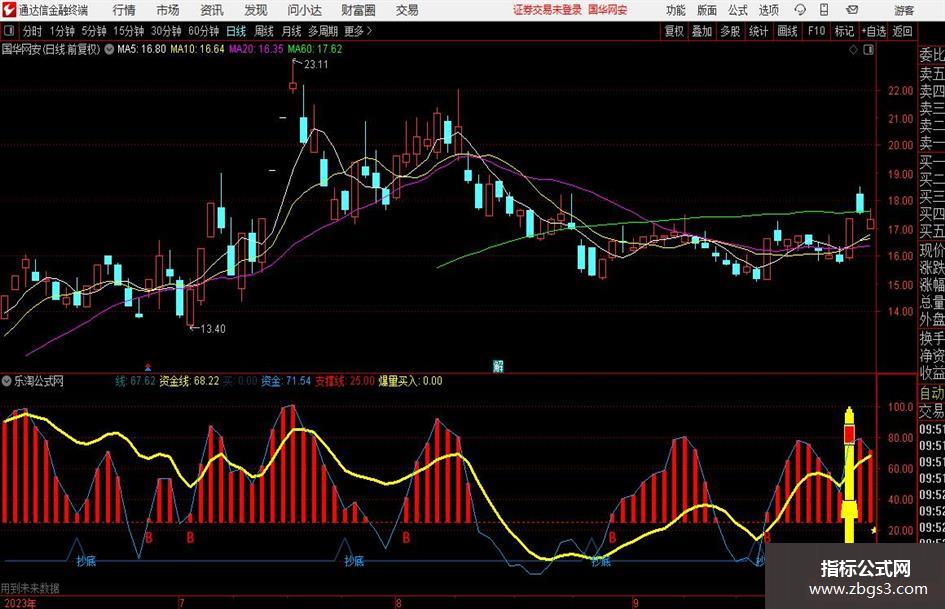Click the 证券交易未登录 login link

(547, 10)
